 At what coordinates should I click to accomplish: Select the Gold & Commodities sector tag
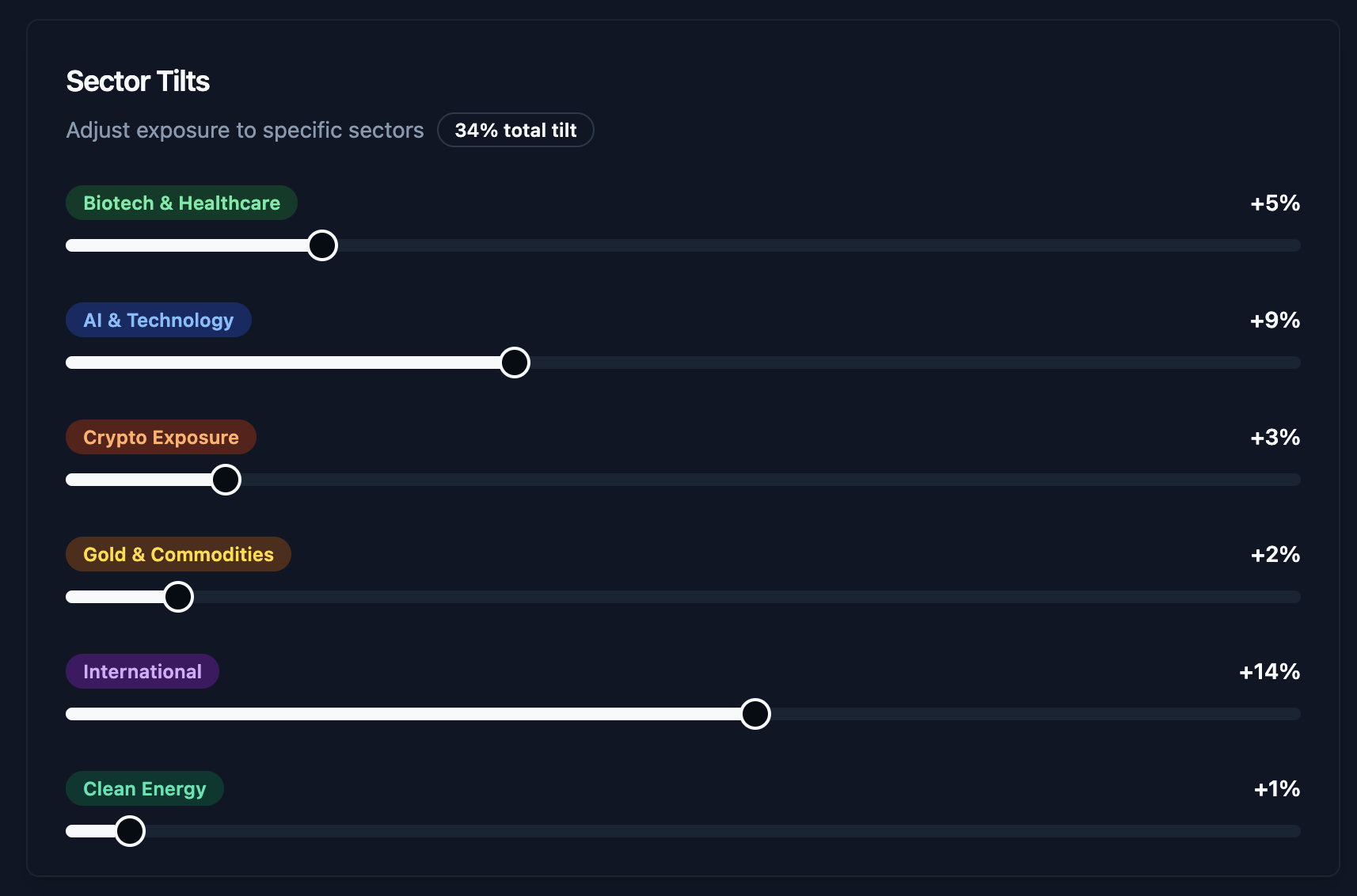[x=178, y=555]
